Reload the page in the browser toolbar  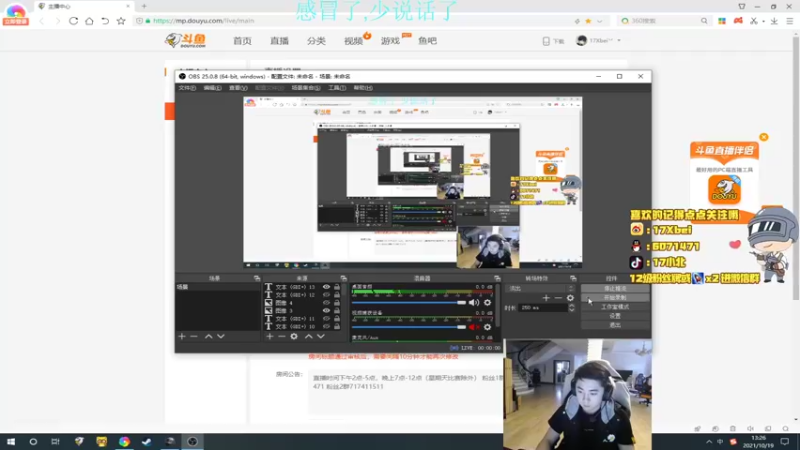pyautogui.click(x=73, y=21)
